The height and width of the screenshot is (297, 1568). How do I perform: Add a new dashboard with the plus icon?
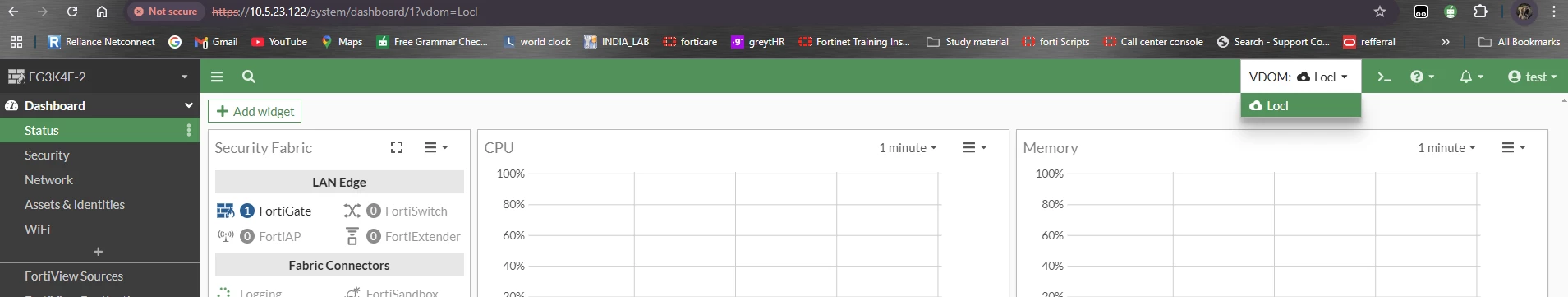coord(99,252)
